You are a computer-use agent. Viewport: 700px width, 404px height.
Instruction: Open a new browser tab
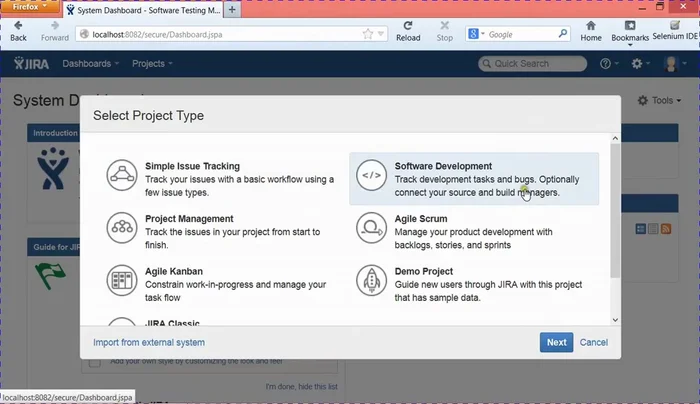coord(232,9)
